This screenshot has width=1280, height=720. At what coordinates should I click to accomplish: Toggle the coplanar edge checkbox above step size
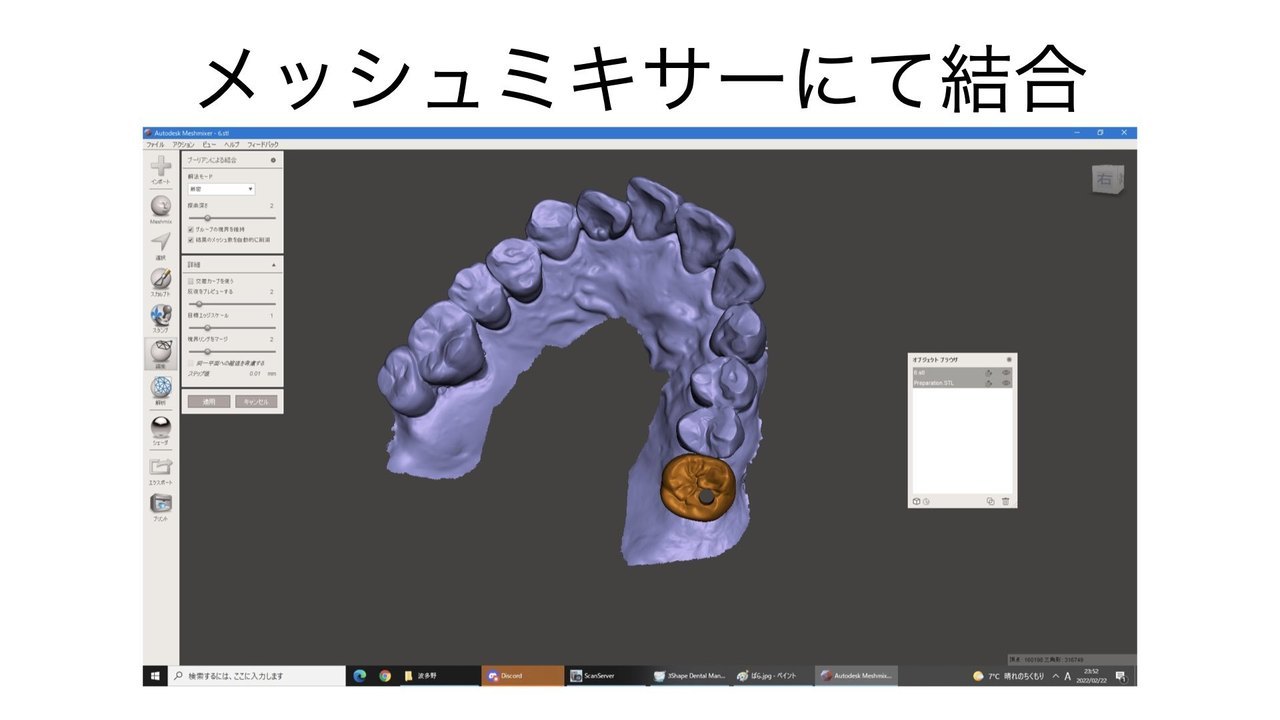[191, 363]
